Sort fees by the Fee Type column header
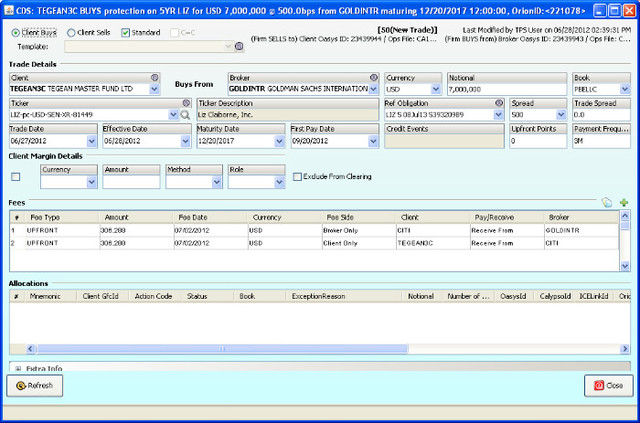640x423 pixels. coord(62,217)
